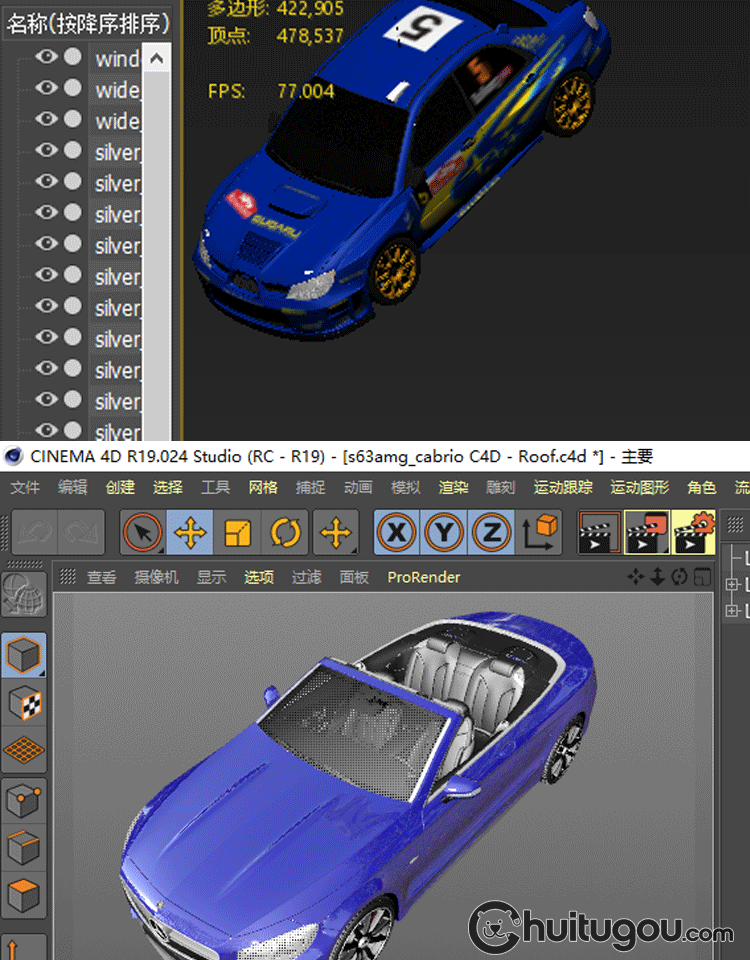750x960 pixels.
Task: Open the 捕捉 menu
Action: coord(310,487)
